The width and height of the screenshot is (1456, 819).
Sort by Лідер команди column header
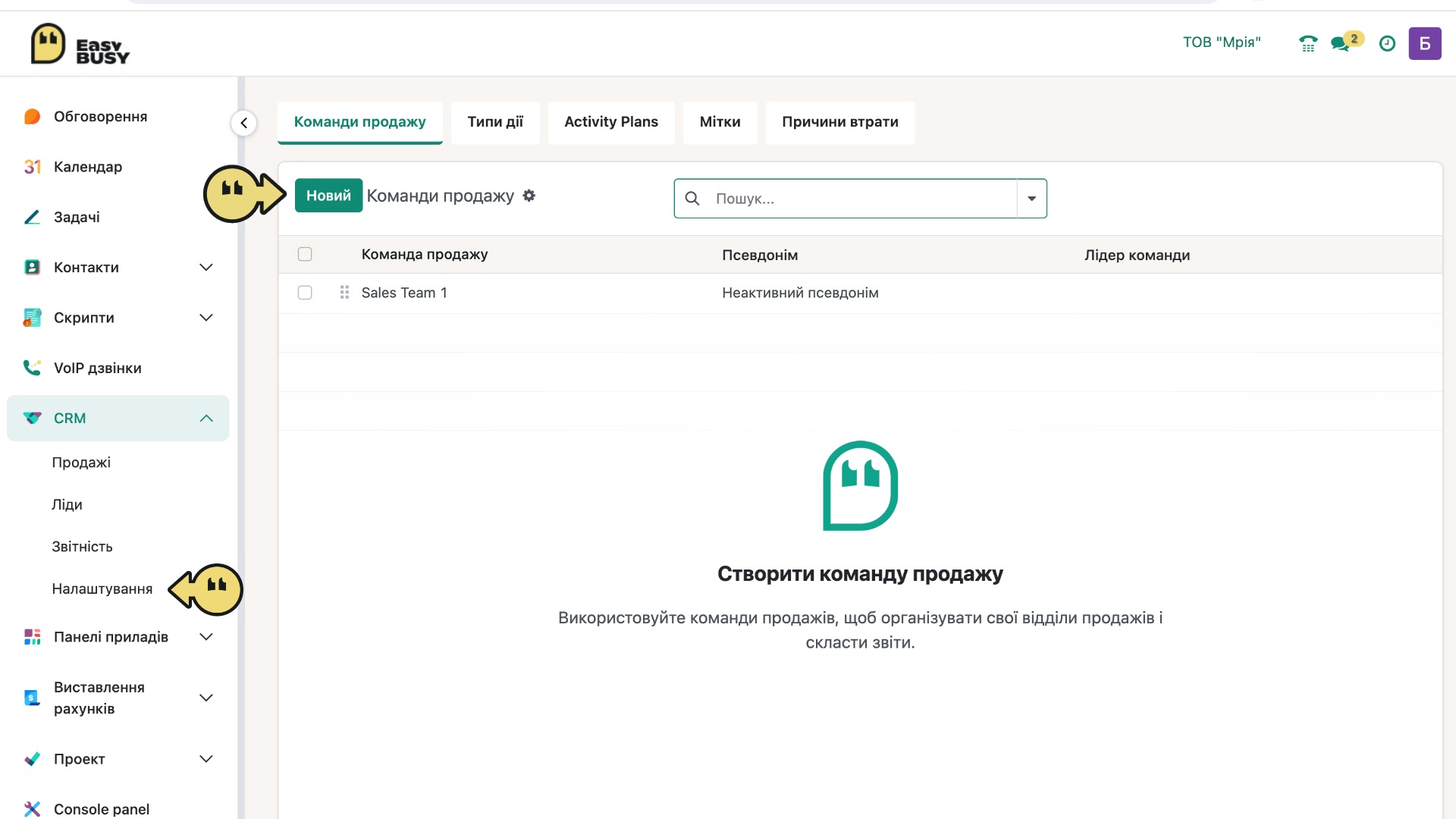click(1137, 256)
